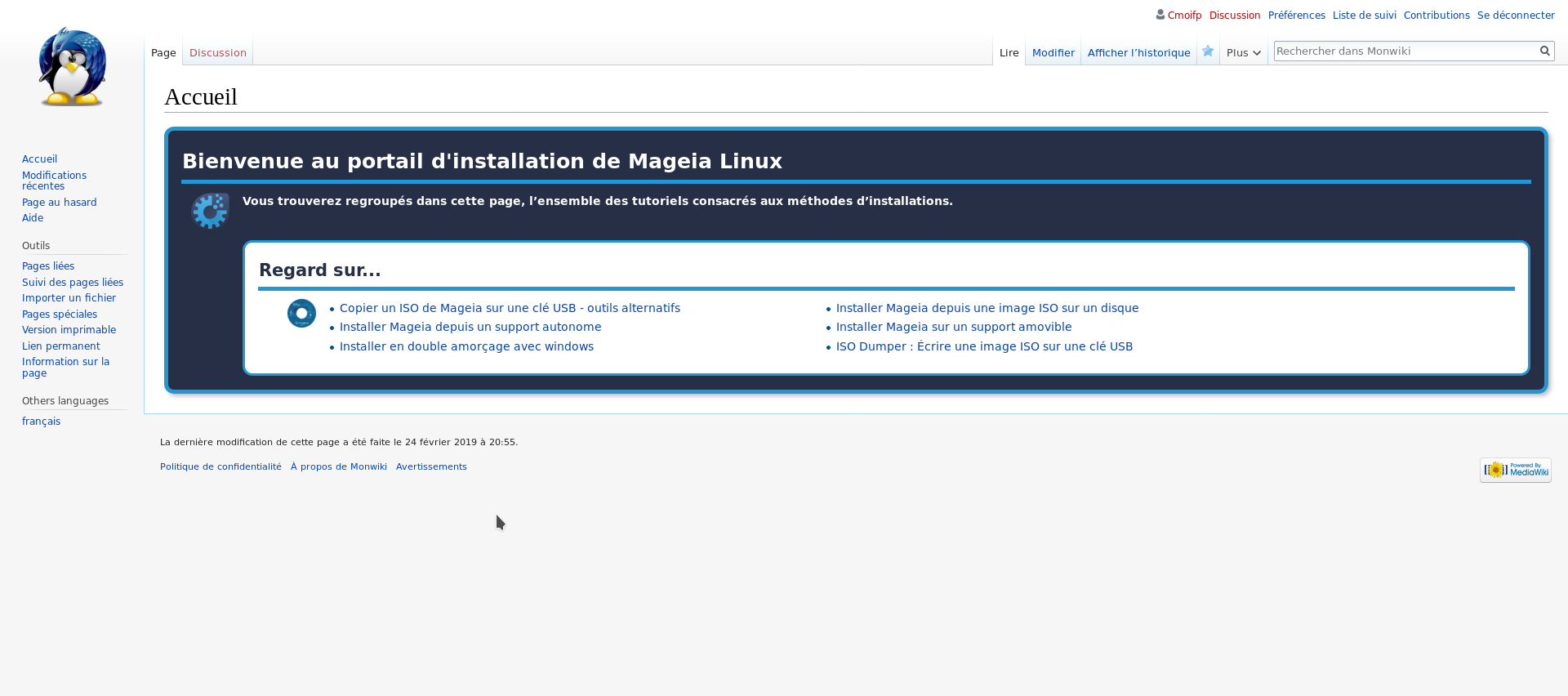The width and height of the screenshot is (1568, 696).
Task: Open Avertissements link
Action: click(431, 467)
